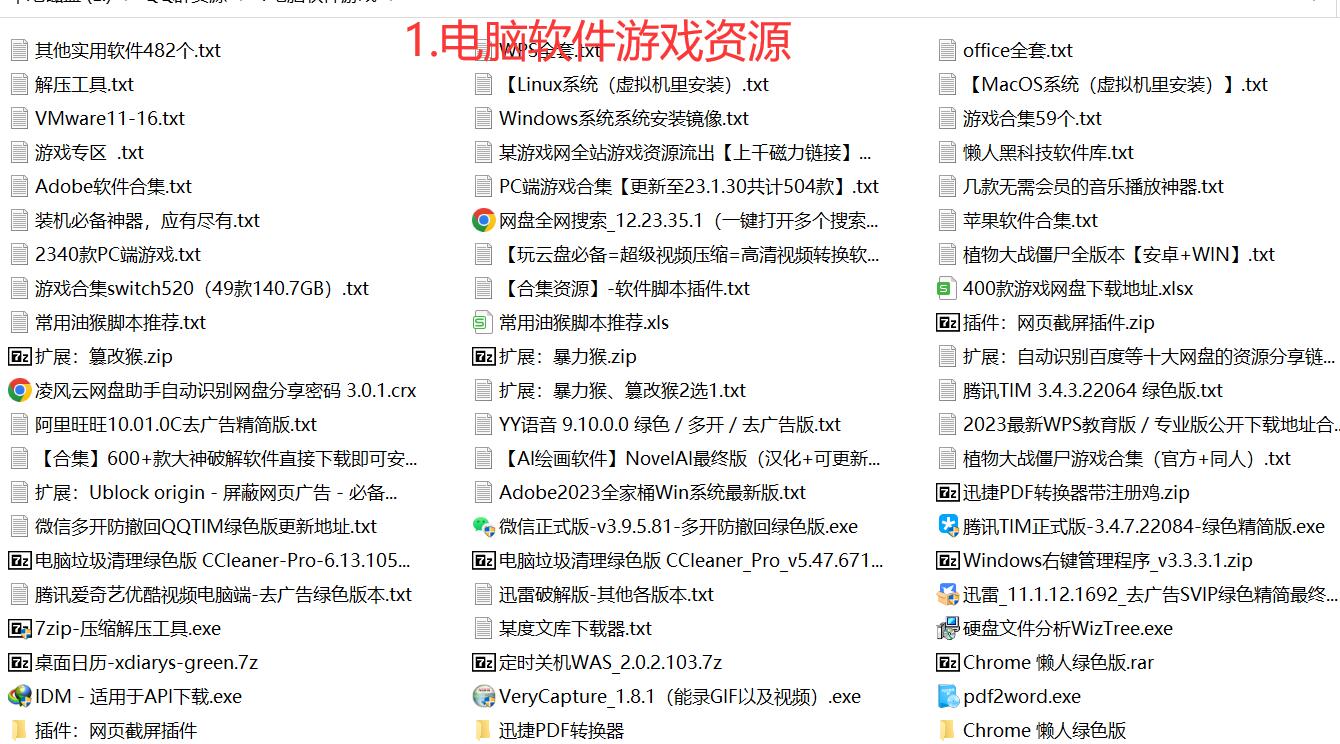The image size is (1340, 744).
Task: Select the Adobe软件合集.txt file
Action: (113, 186)
